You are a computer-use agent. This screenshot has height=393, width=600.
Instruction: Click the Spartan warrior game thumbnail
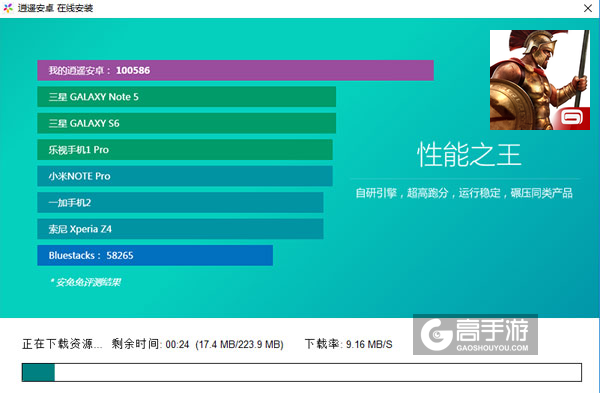click(x=540, y=80)
